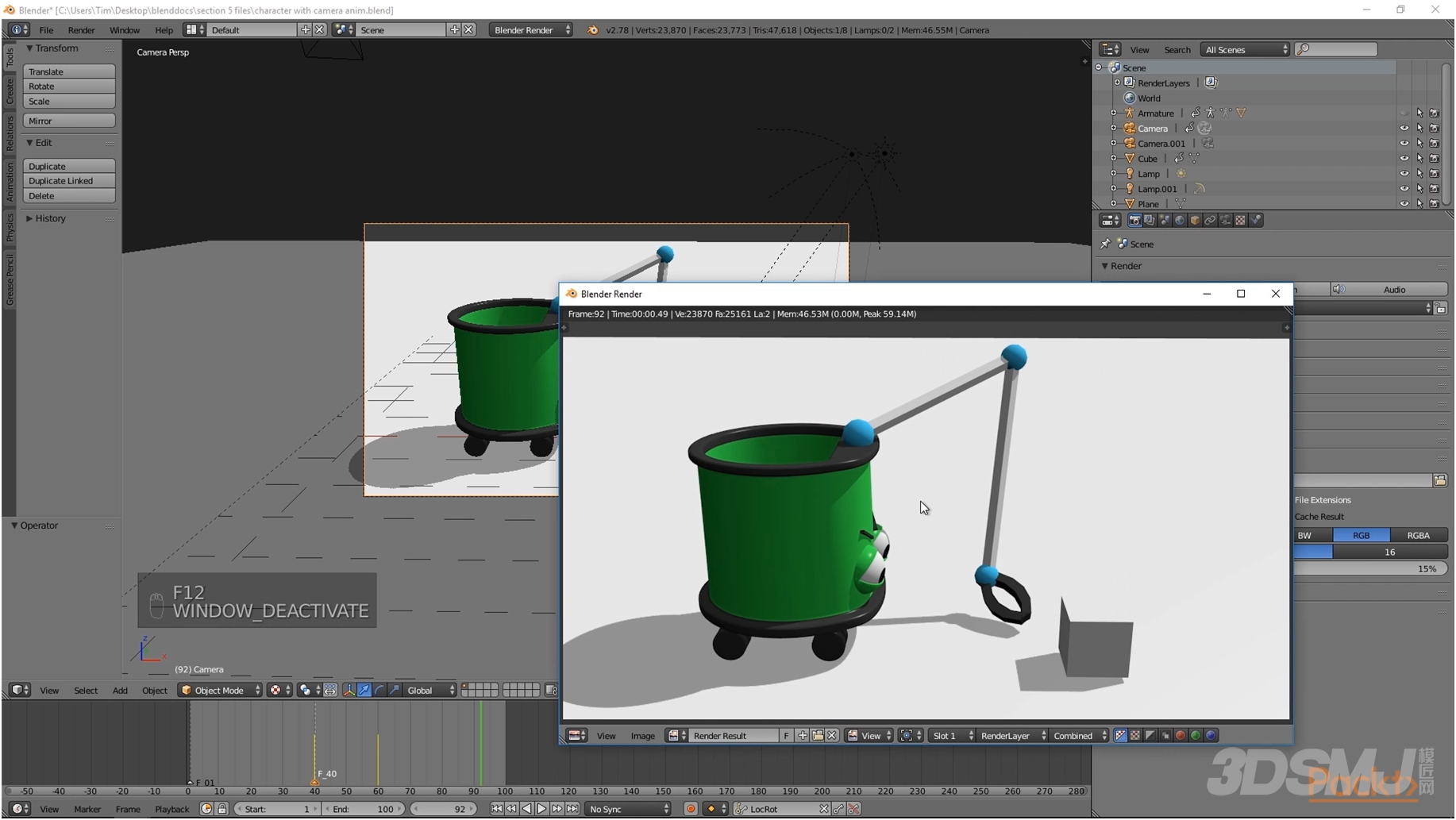This screenshot has height=820, width=1456.
Task: Open the Window menu
Action: coord(125,30)
